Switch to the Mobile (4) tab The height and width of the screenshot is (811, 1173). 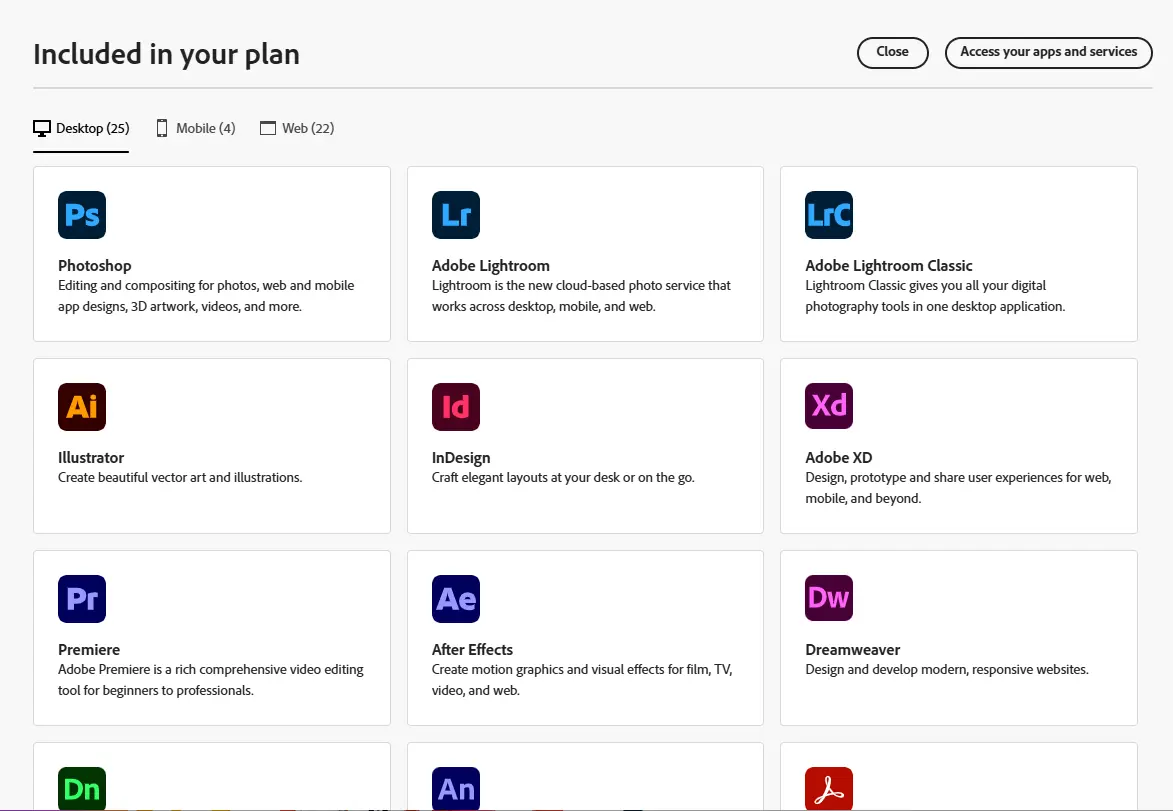point(195,129)
